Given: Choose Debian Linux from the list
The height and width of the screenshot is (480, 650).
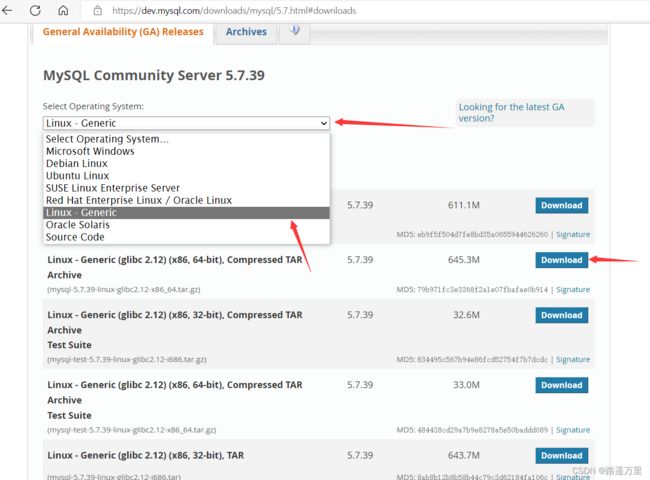Looking at the screenshot, I should (186, 163).
